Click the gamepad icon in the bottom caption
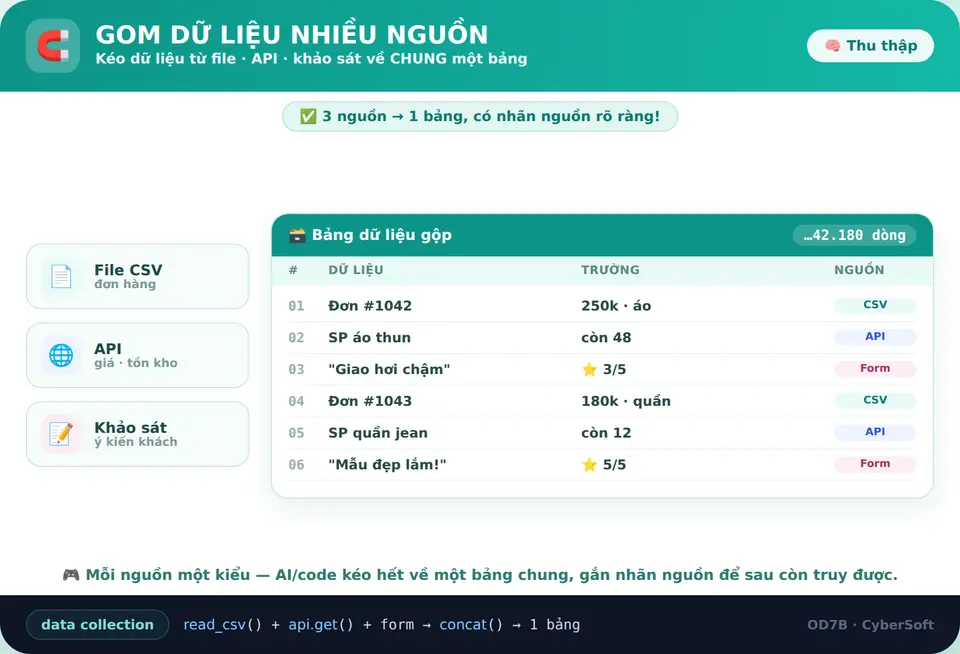 (71, 575)
